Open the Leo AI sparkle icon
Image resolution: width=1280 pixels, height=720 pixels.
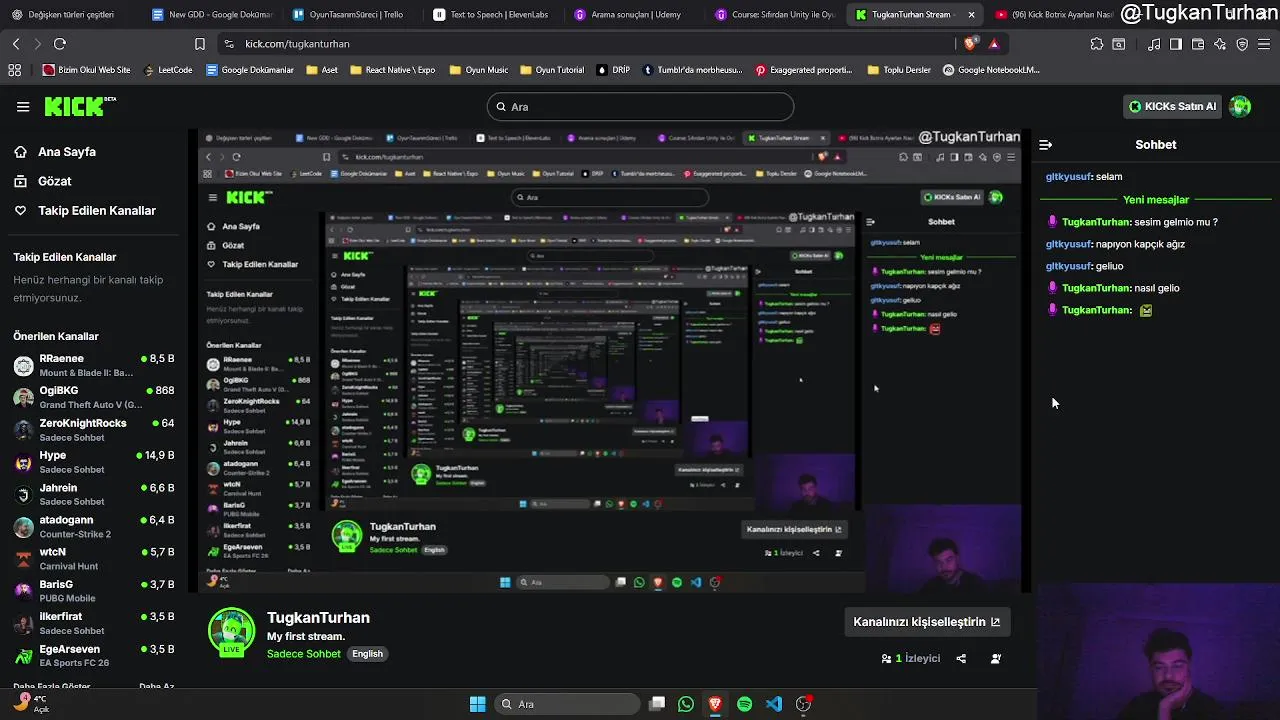click(1220, 44)
